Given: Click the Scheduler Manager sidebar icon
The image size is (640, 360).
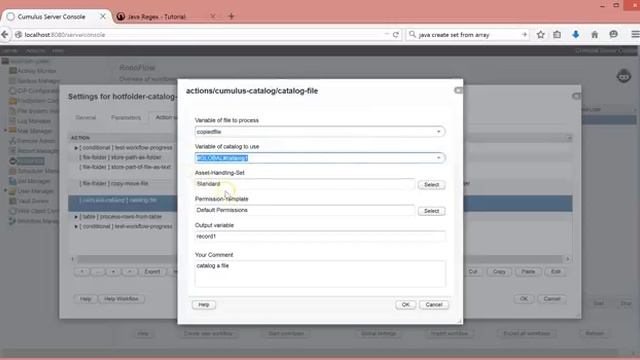Looking at the screenshot, I should (x=13, y=171).
